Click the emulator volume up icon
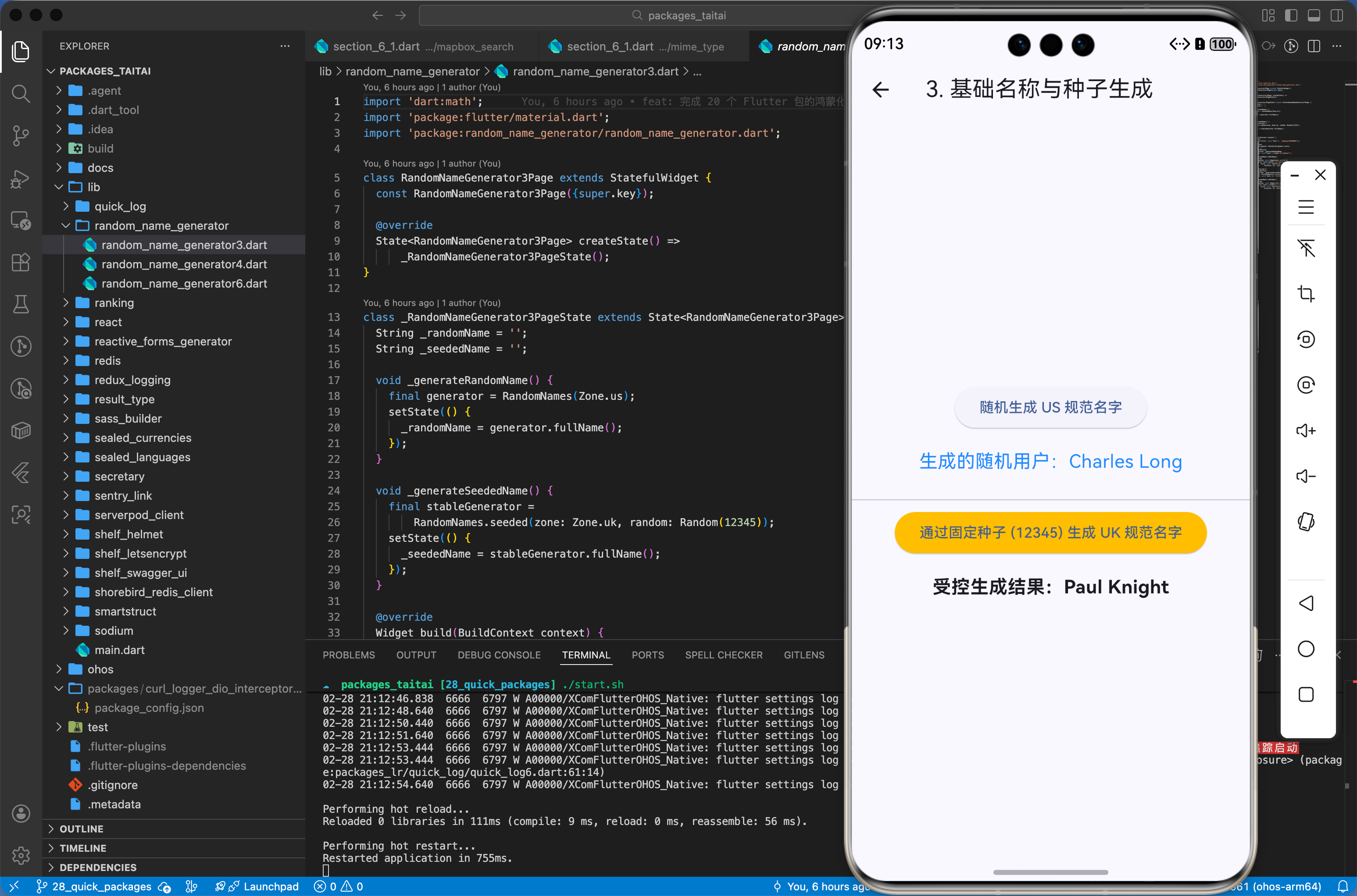 (1306, 430)
